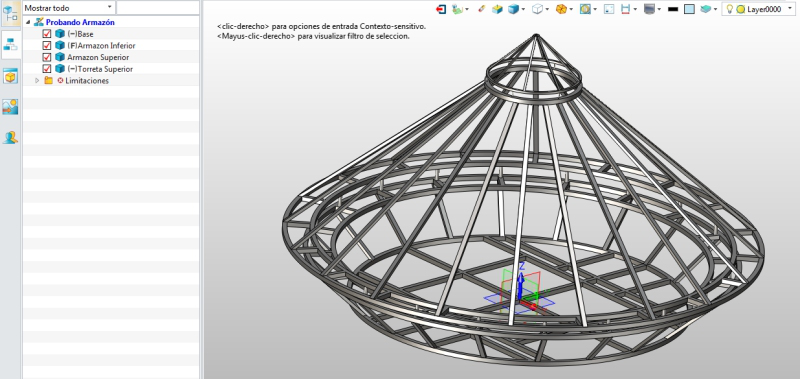This screenshot has width=800, height=379.
Task: Click the black line color swatch
Action: pyautogui.click(x=673, y=9)
